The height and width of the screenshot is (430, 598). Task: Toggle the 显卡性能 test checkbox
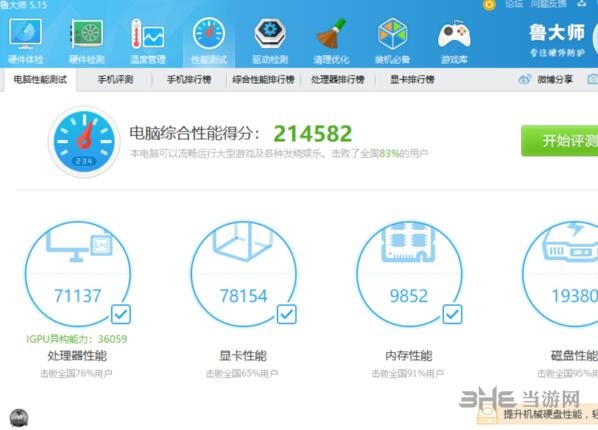[286, 314]
